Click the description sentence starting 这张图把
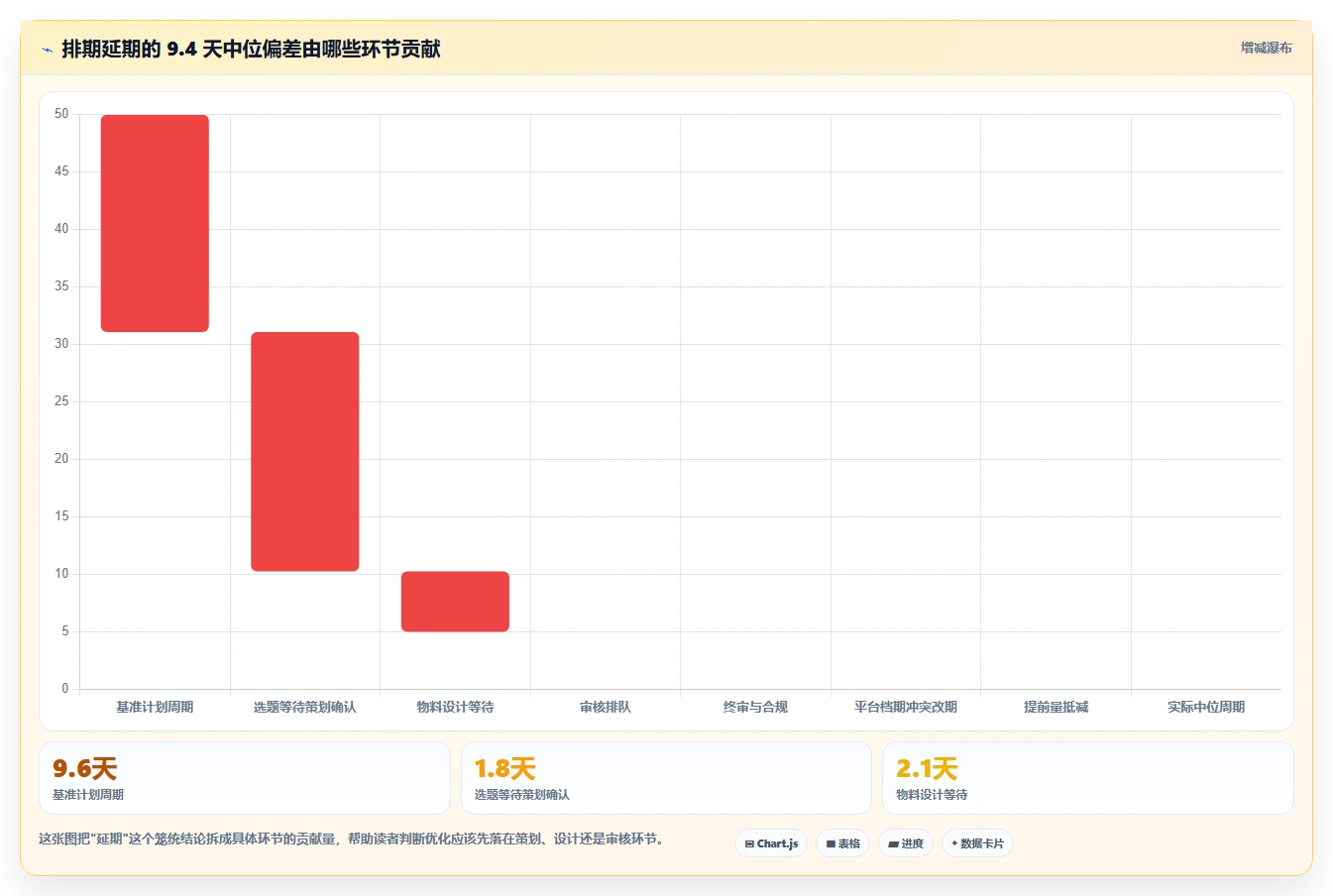1333x896 pixels. [351, 839]
